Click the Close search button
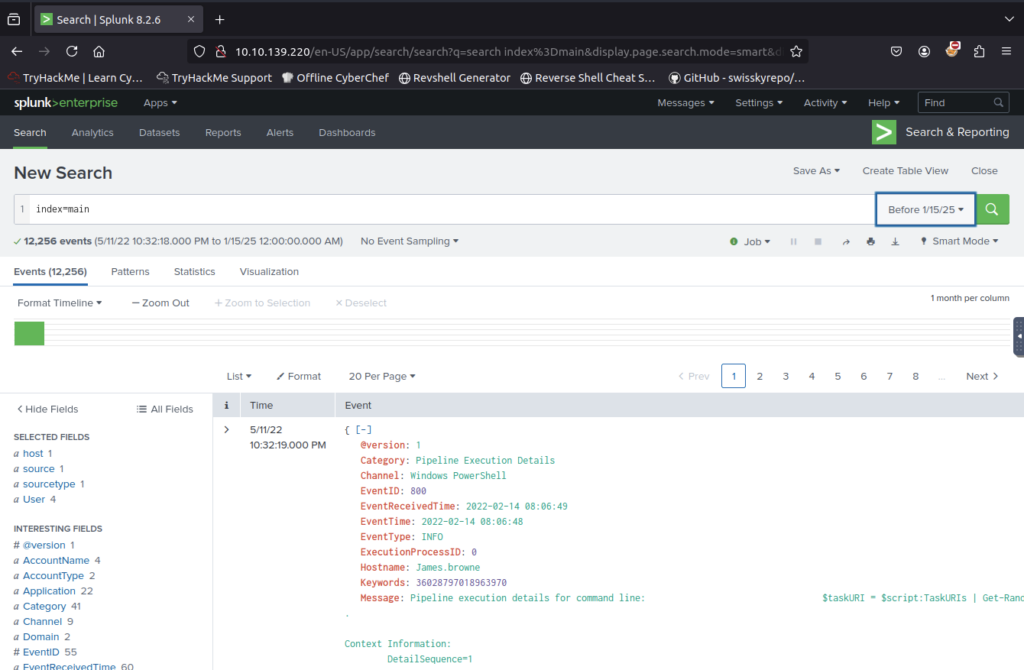 click(984, 170)
